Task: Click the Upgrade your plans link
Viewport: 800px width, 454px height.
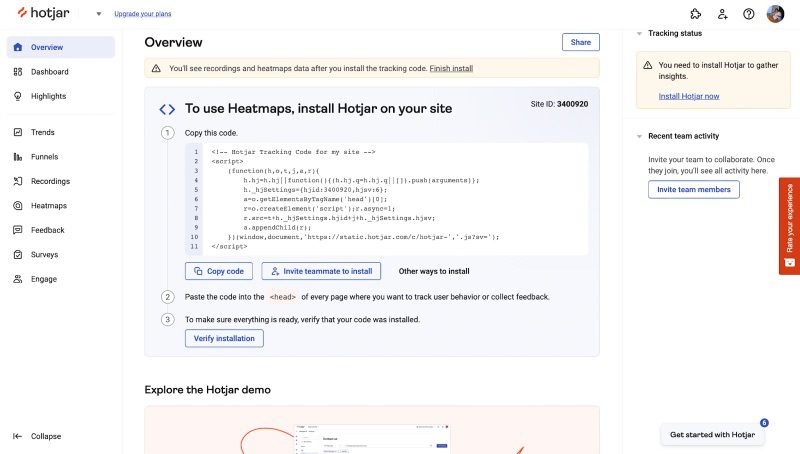Action: (x=143, y=14)
